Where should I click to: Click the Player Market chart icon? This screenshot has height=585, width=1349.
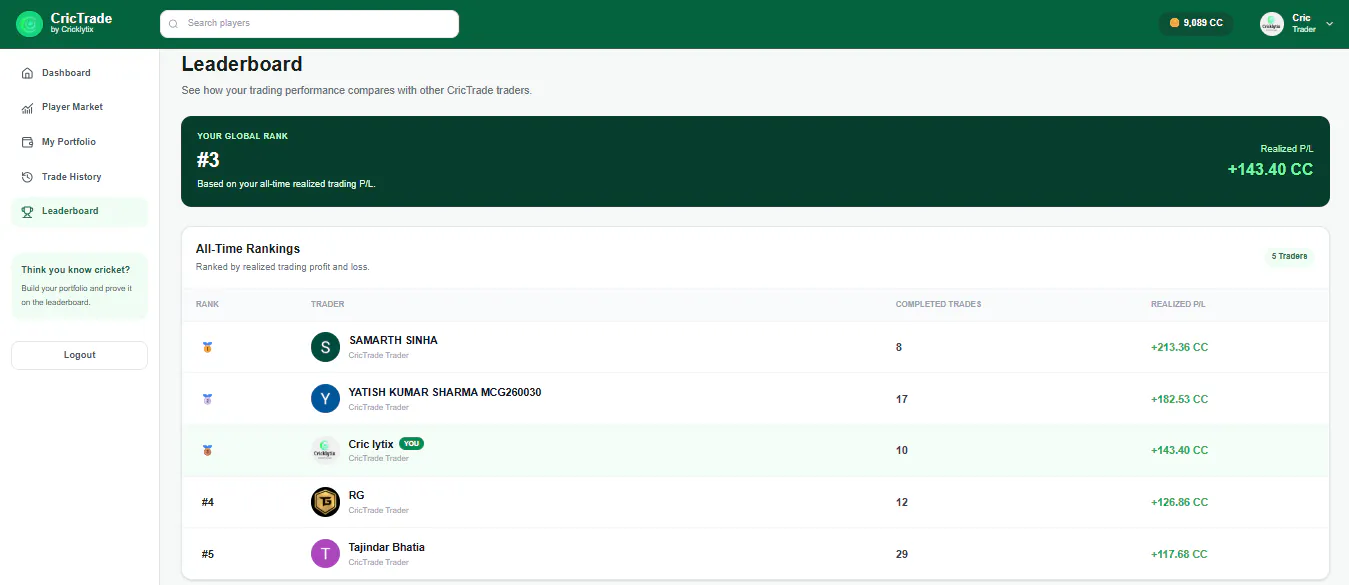(x=28, y=107)
